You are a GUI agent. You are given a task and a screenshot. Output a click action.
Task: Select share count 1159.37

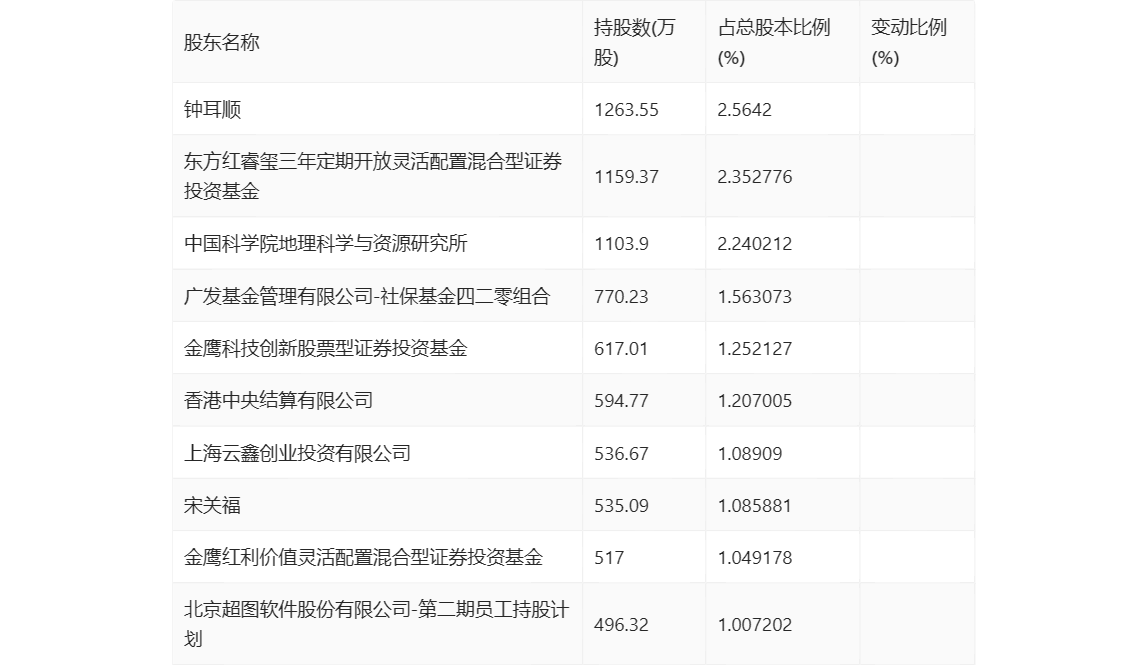point(626,177)
